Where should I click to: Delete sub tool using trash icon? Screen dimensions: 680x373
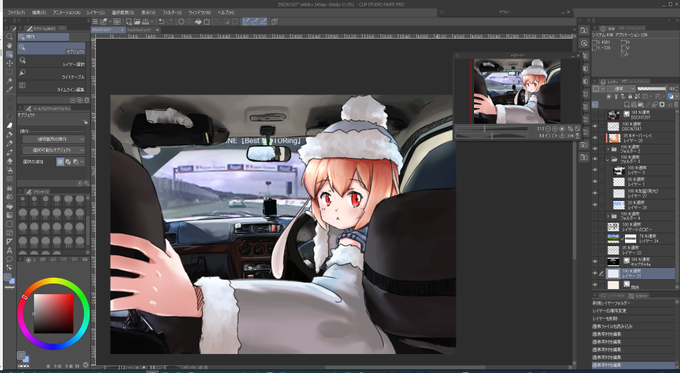(86, 100)
